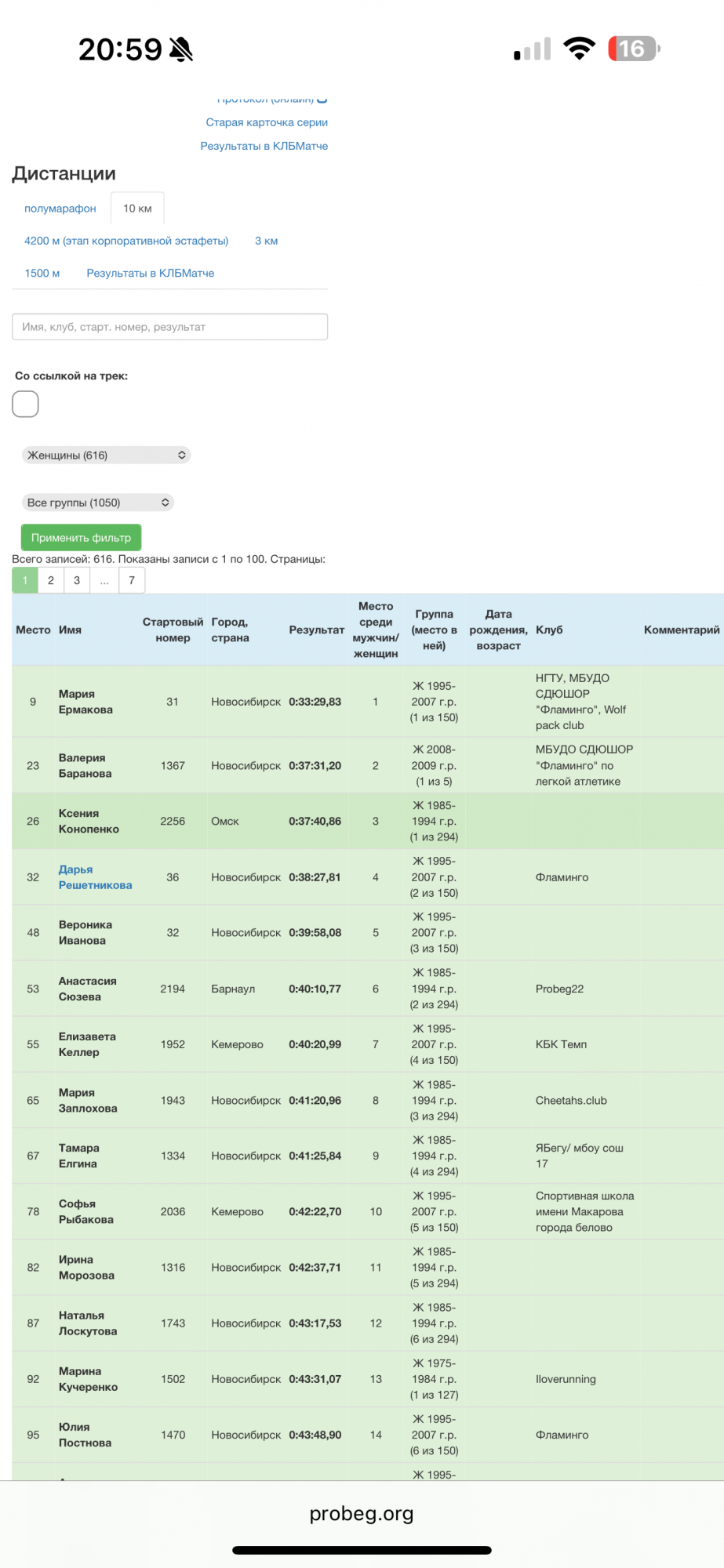Open Дарья Решетникова's runner profile link
The height and width of the screenshot is (1568, 724).
point(95,877)
